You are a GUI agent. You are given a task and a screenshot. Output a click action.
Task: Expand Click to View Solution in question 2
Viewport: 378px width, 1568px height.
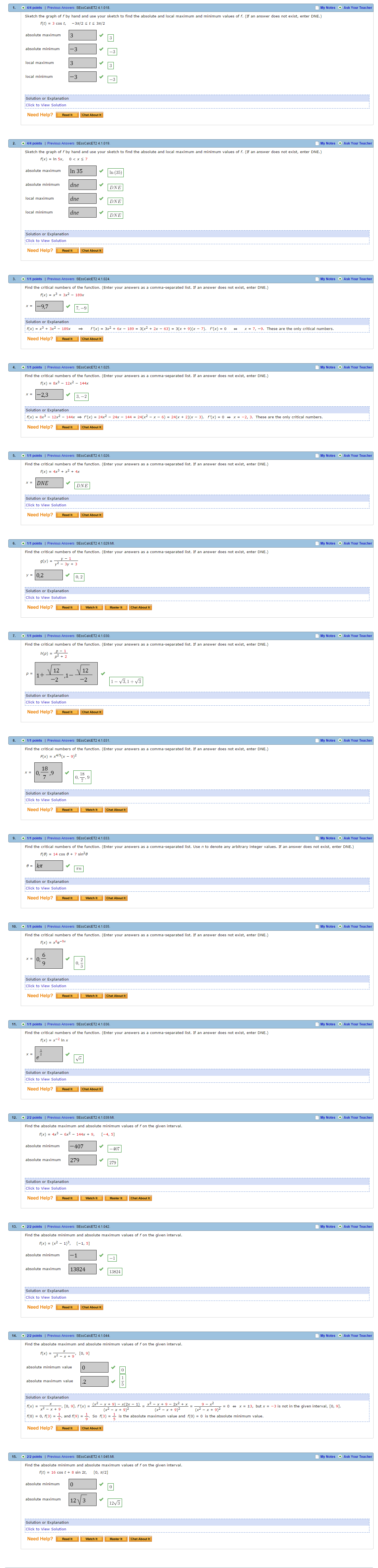coord(46,241)
